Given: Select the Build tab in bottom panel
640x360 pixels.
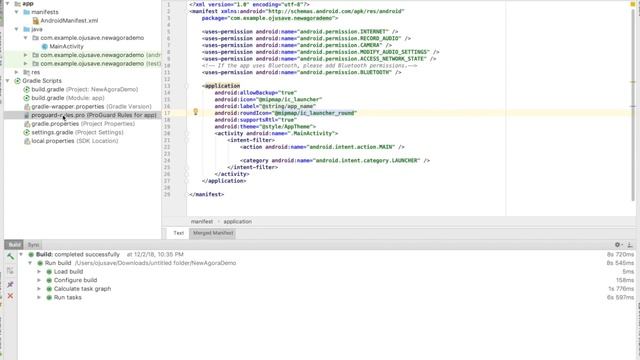Looking at the screenshot, I should click(x=14, y=244).
